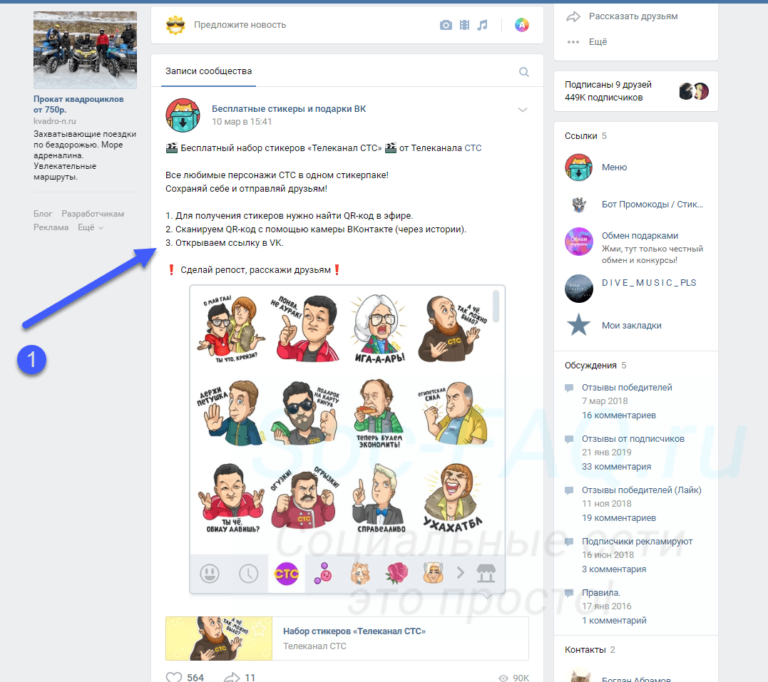Image resolution: width=768 pixels, height=682 pixels.
Task: Open the Меню link
Action: click(x=614, y=167)
